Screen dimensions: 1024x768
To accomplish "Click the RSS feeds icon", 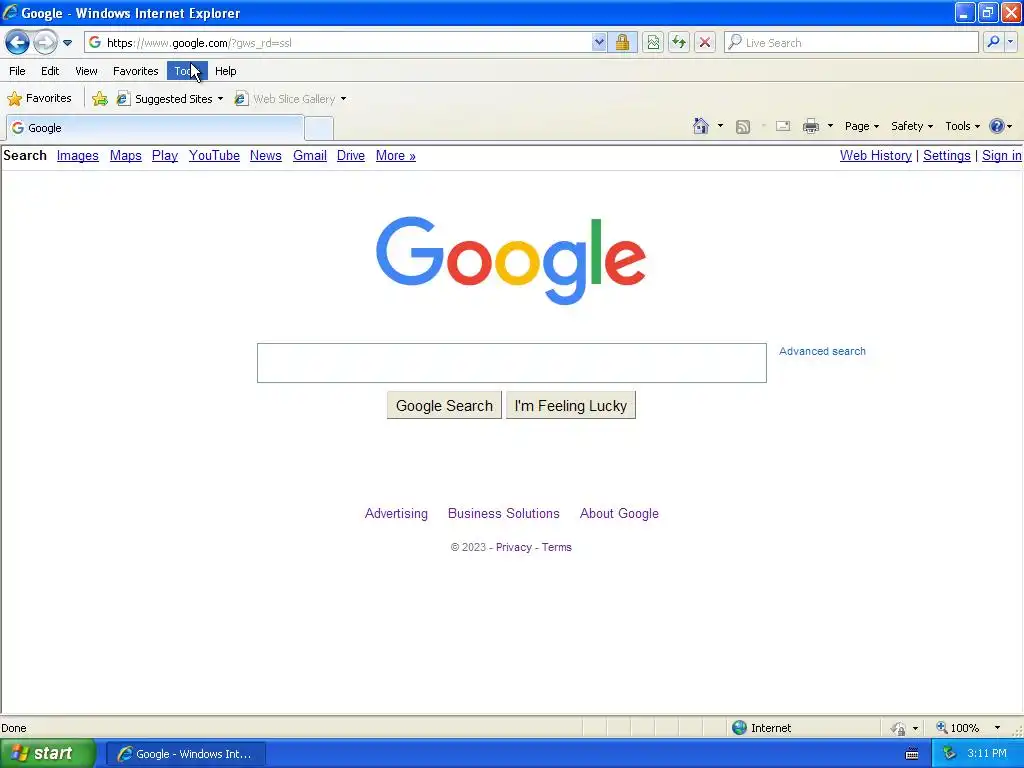I will [x=743, y=127].
